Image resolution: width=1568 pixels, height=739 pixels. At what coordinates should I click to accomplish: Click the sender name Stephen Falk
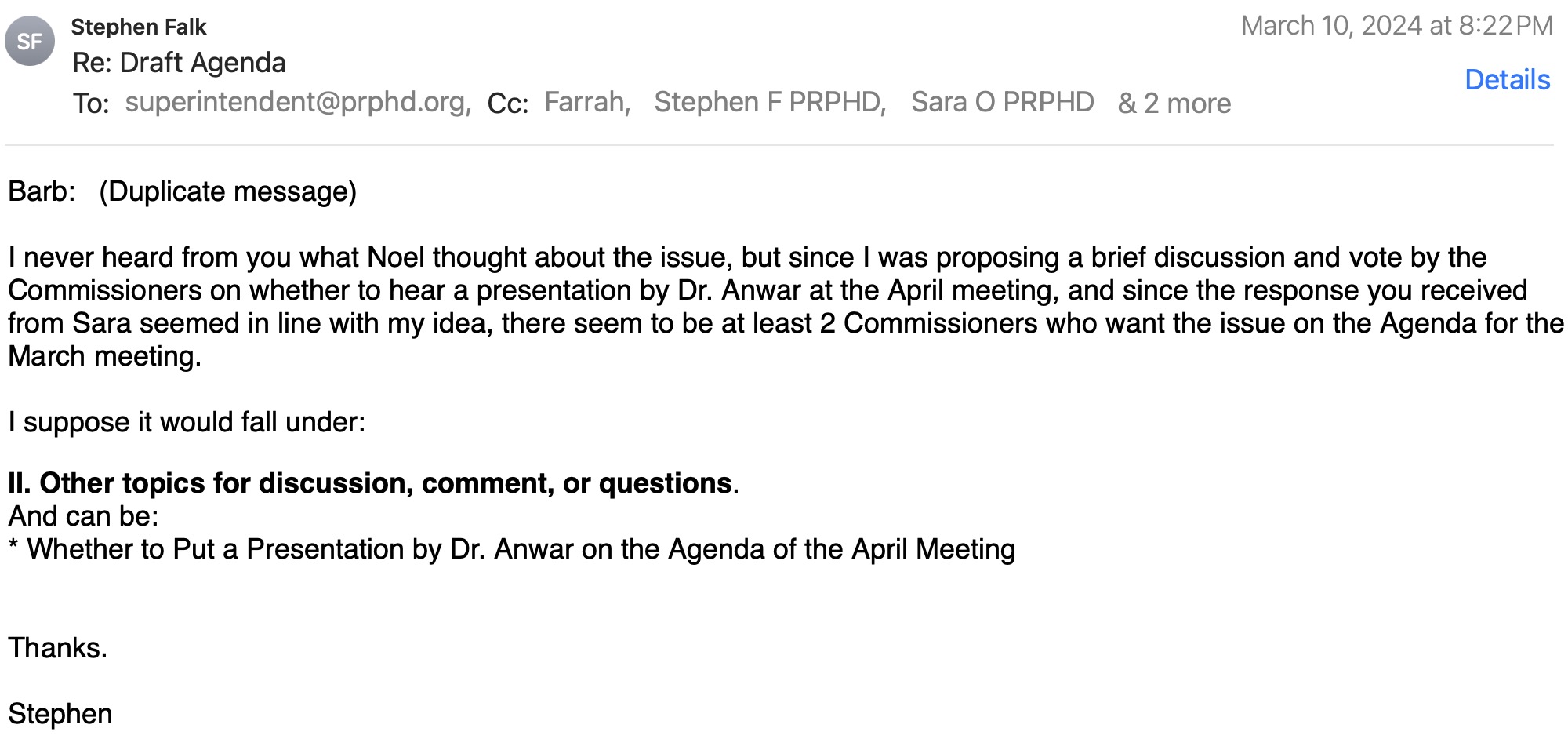(x=138, y=27)
